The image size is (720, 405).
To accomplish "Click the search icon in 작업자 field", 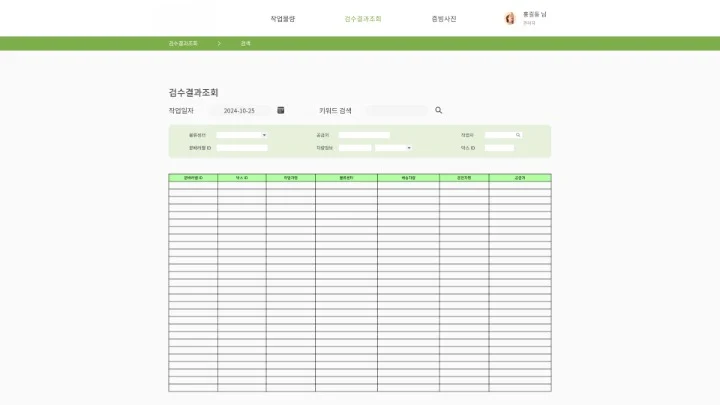I will [x=518, y=135].
